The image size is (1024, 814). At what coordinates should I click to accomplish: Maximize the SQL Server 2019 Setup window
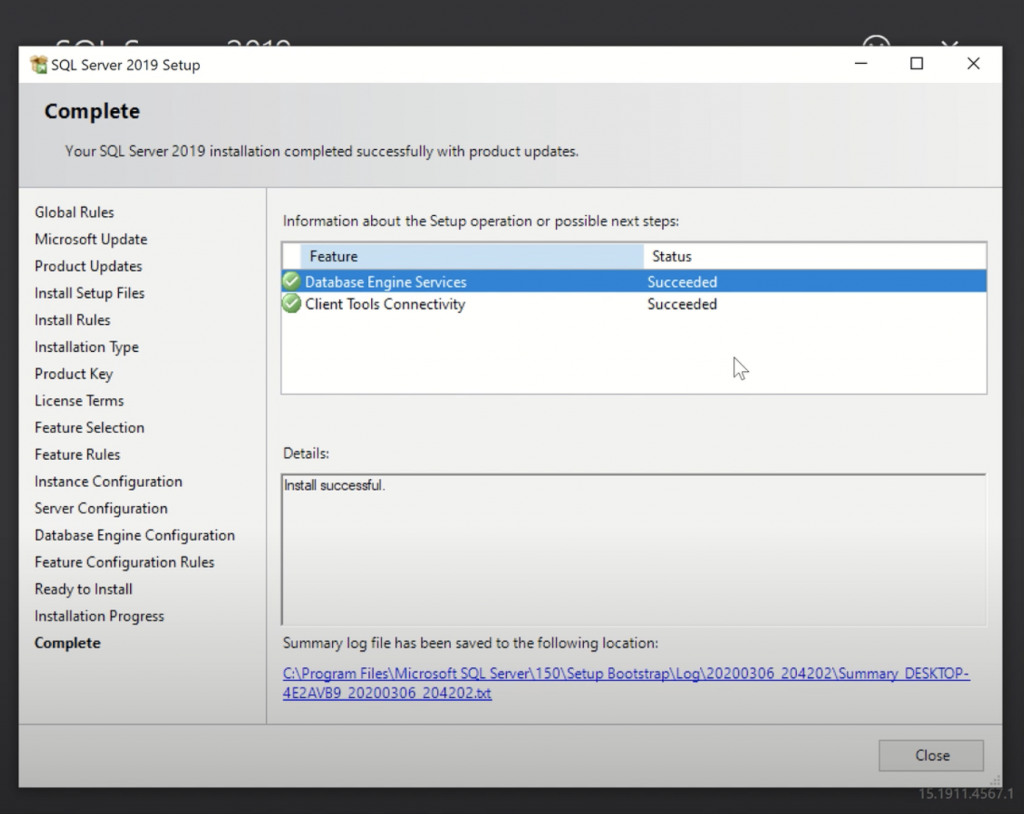[917, 63]
